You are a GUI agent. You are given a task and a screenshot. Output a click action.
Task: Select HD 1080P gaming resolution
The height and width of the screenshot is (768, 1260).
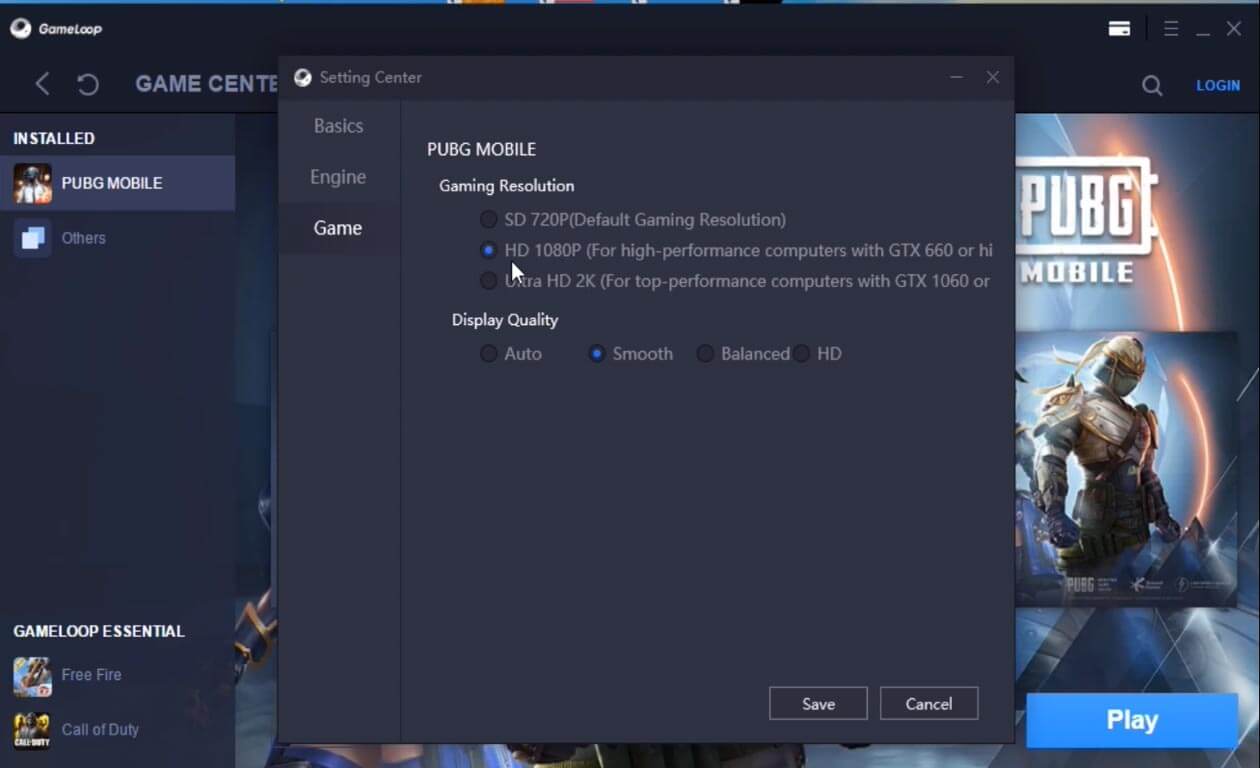(x=488, y=250)
